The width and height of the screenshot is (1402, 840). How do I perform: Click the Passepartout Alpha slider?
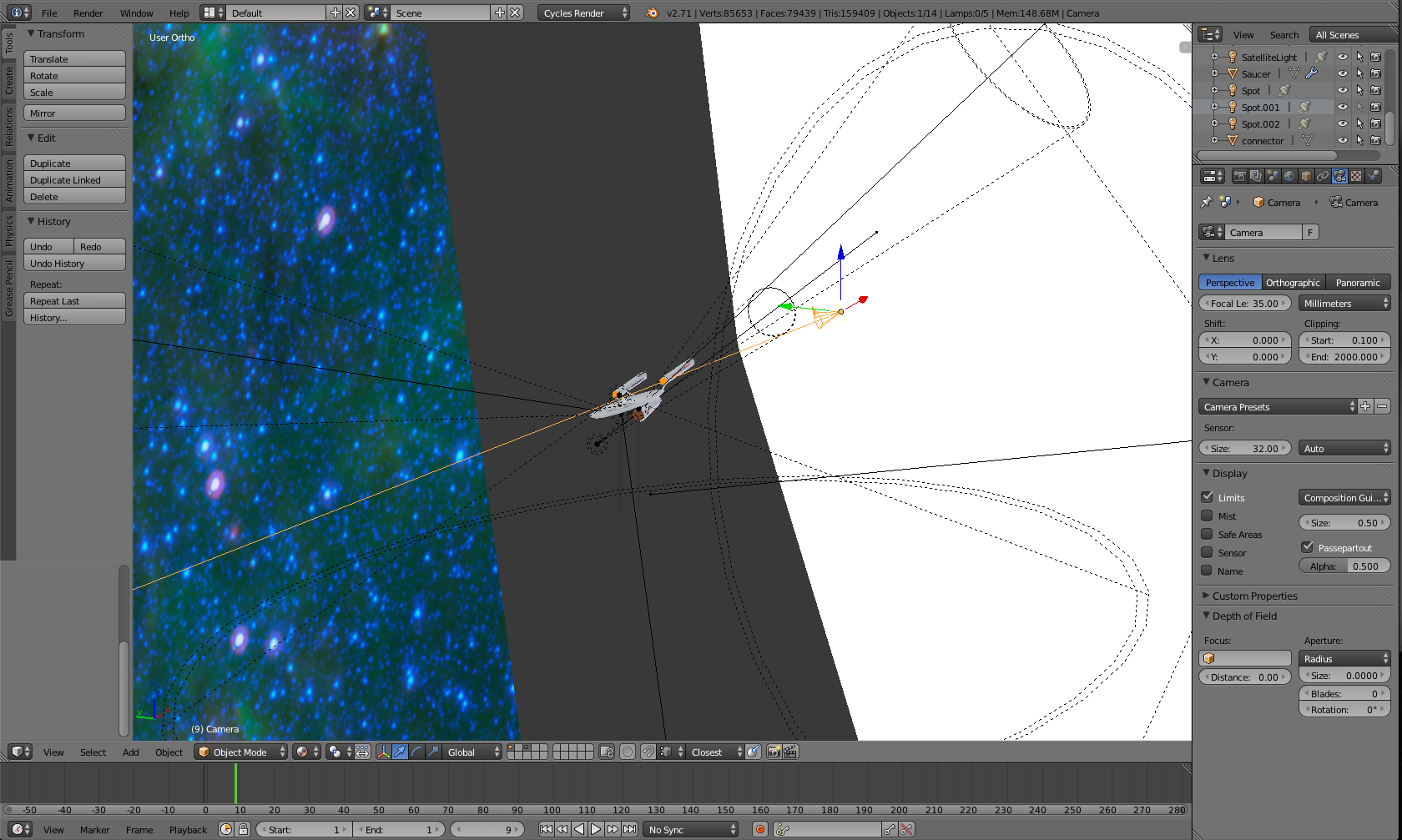[1344, 566]
